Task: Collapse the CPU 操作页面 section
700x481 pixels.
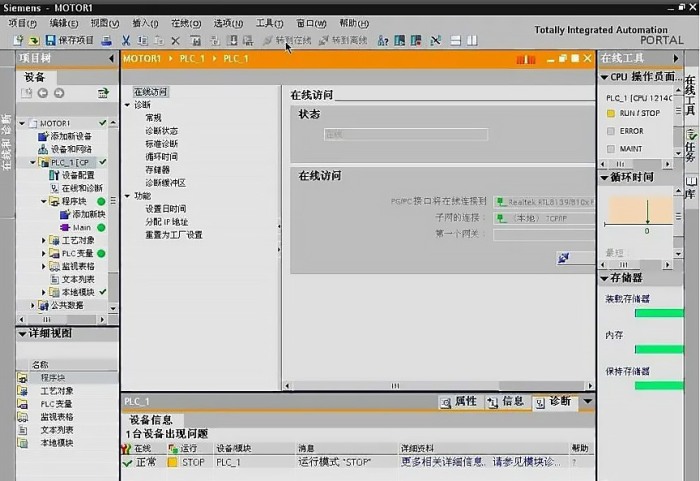Action: pyautogui.click(x=604, y=77)
